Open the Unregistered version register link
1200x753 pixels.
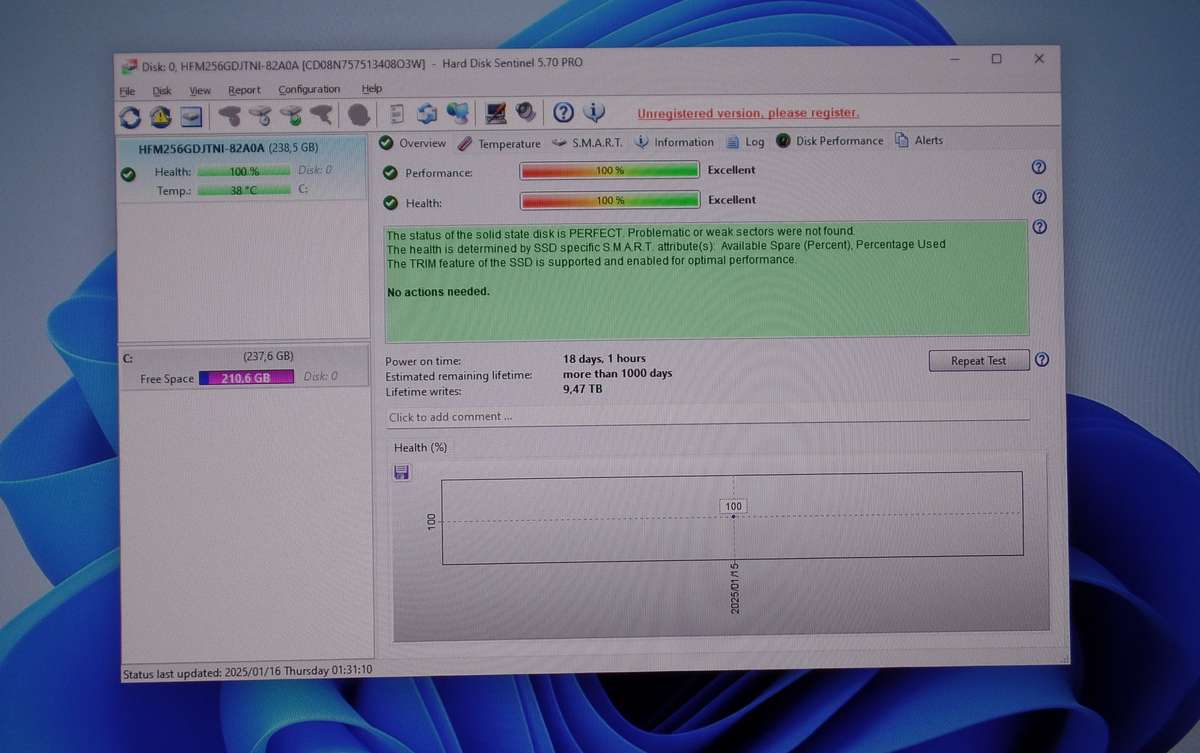(747, 113)
